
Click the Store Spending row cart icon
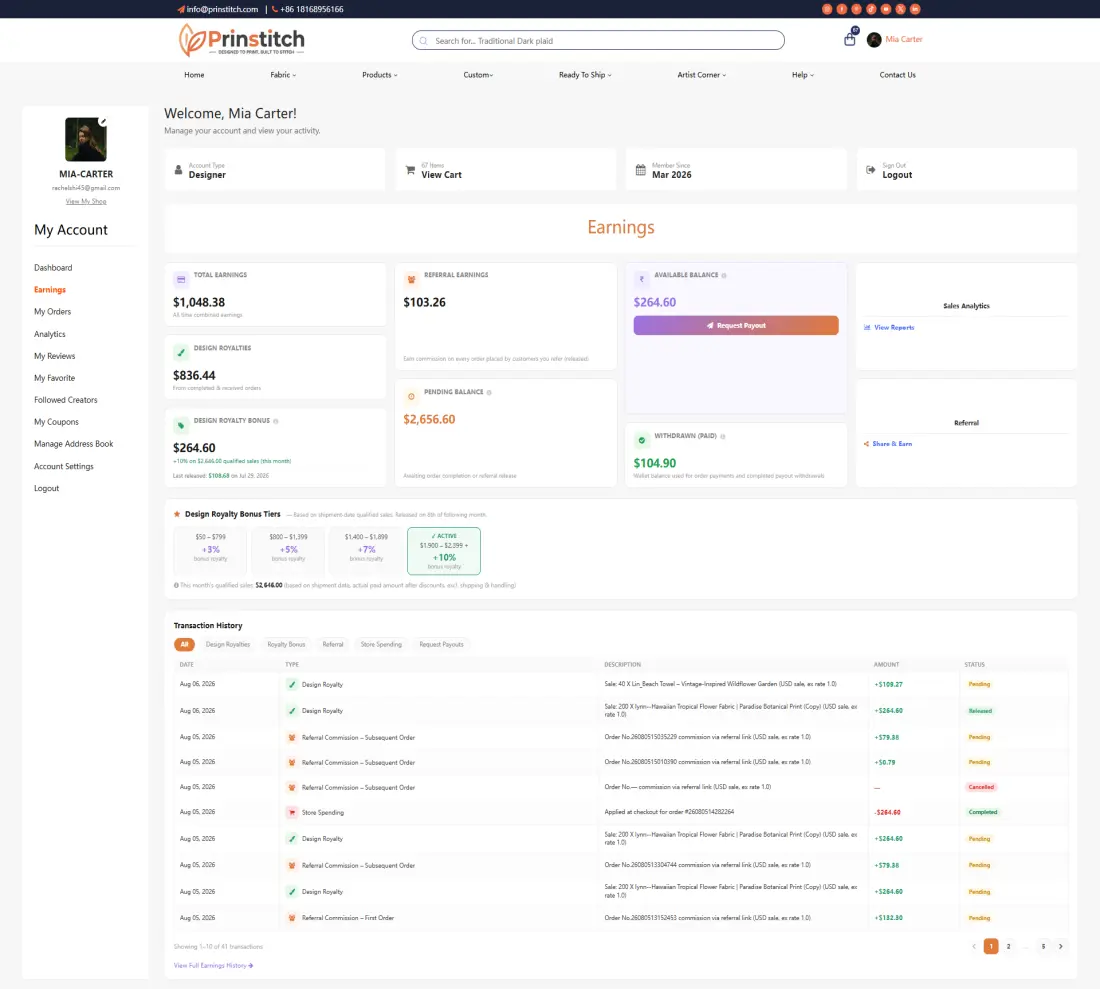(x=292, y=812)
